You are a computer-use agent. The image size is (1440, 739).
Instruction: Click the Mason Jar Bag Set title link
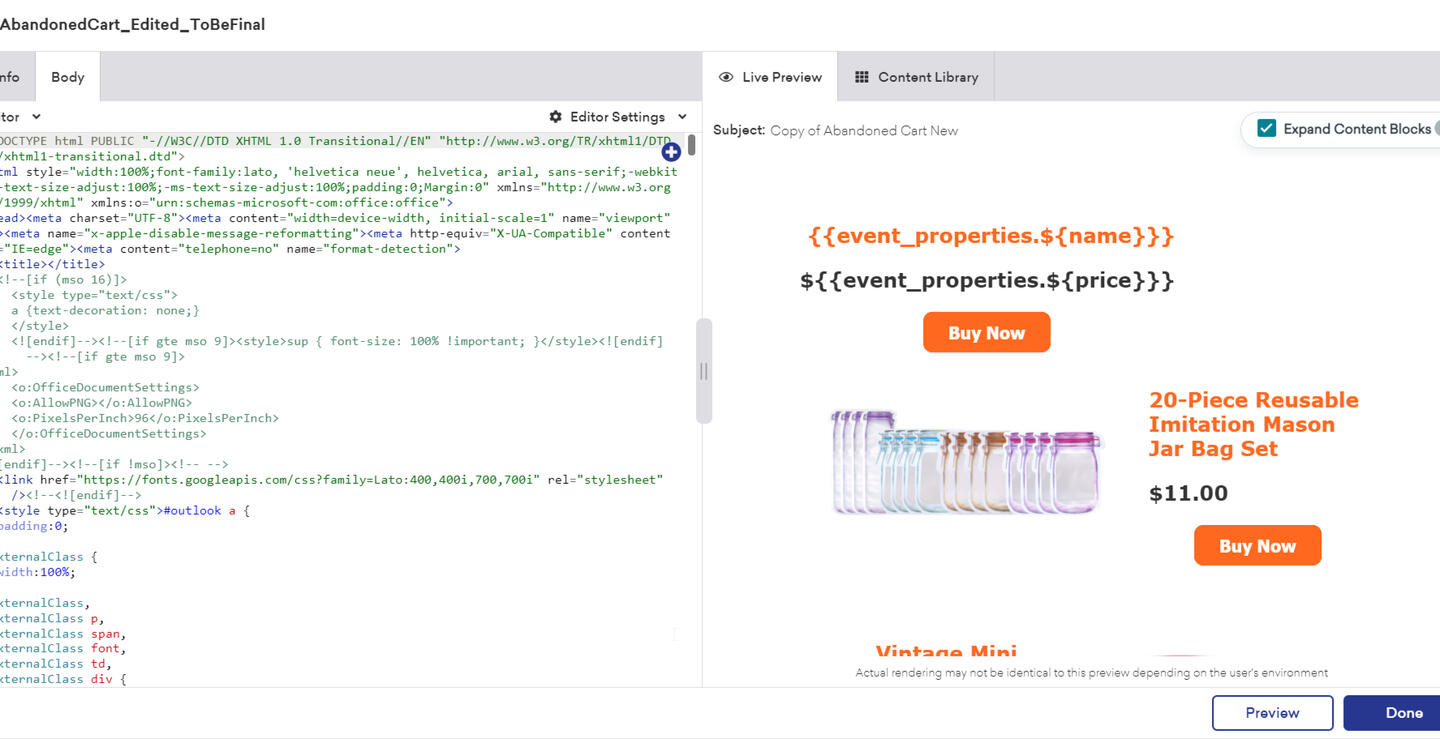1253,424
